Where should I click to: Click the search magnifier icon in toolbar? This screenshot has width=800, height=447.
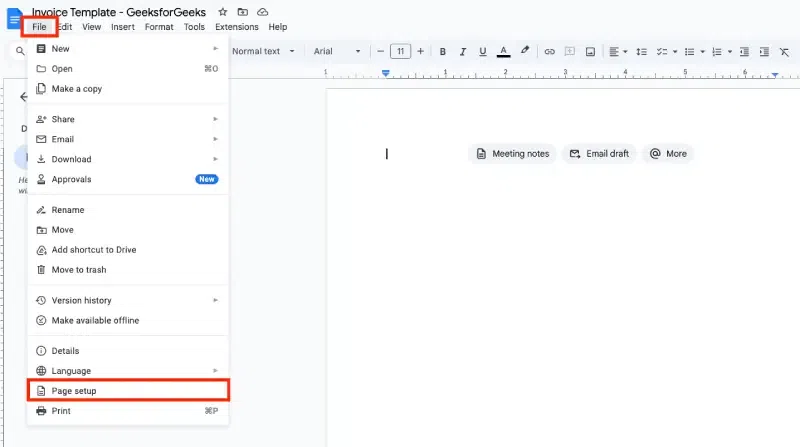pos(20,51)
